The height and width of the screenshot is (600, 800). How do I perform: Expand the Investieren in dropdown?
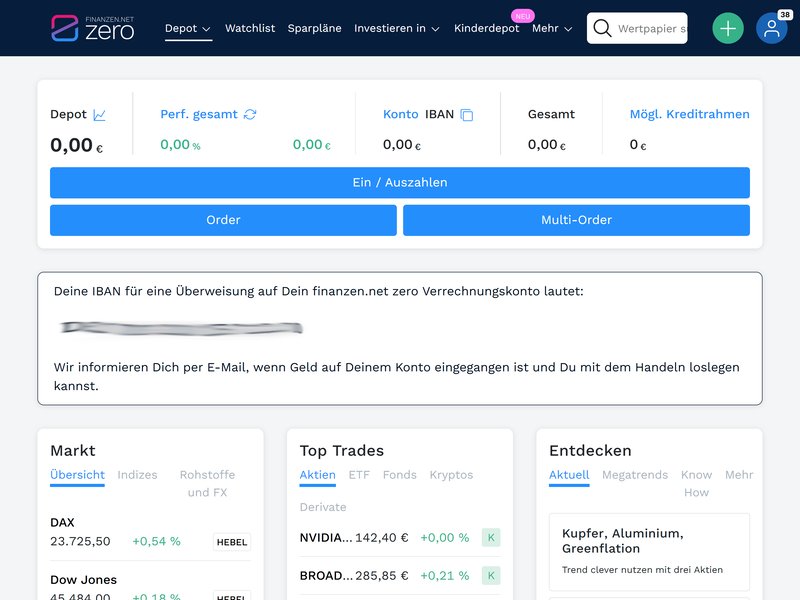(396, 29)
